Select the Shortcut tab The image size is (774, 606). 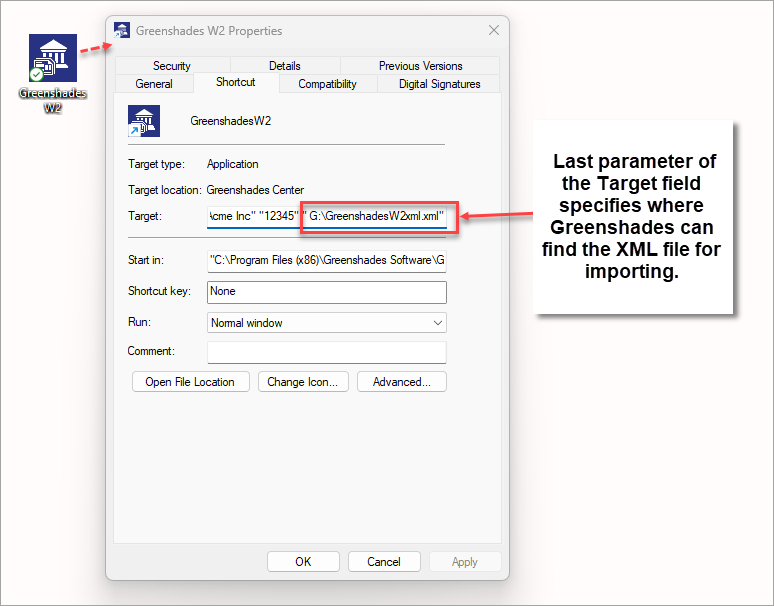[x=235, y=82]
